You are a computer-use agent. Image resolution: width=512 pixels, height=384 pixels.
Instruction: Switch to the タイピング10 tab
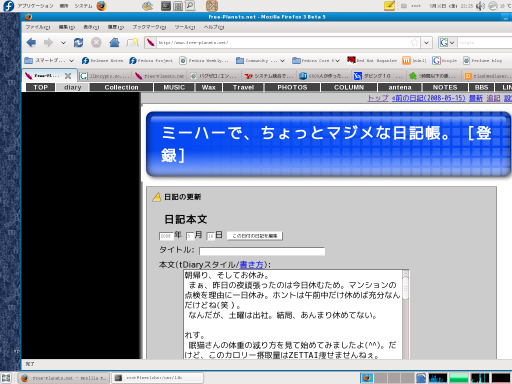pyautogui.click(x=378, y=76)
